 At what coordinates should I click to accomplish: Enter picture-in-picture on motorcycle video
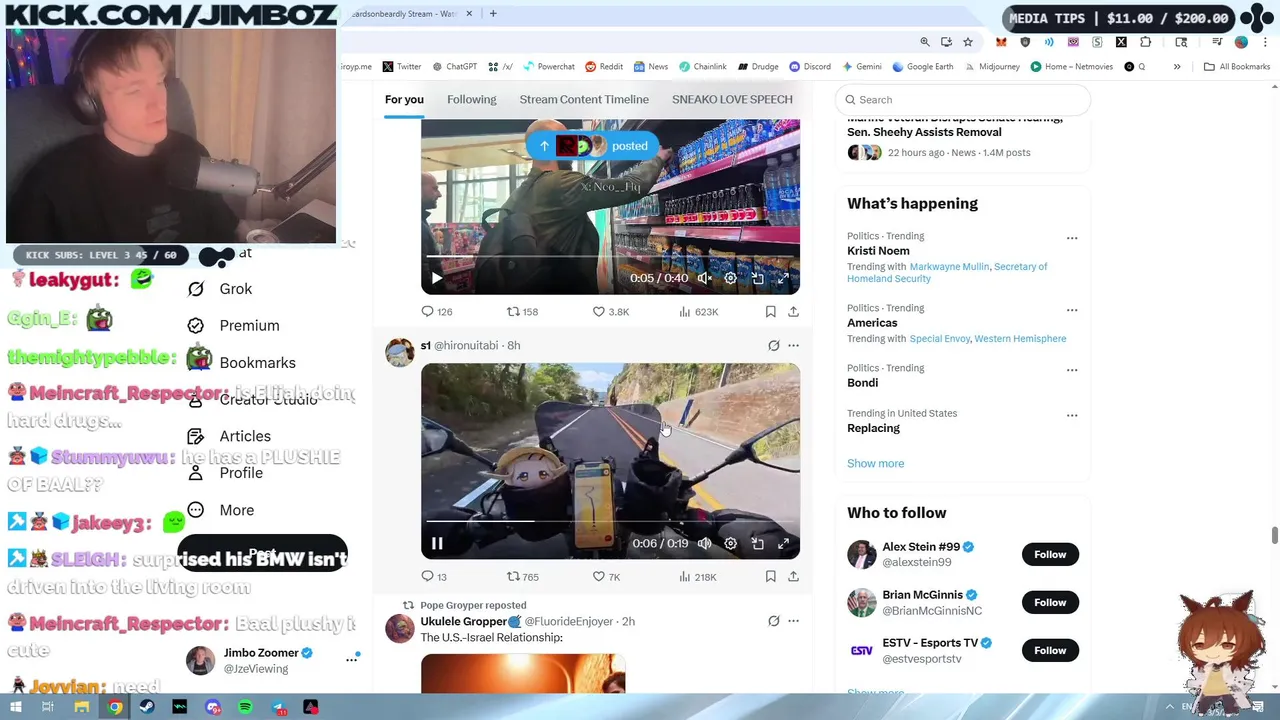click(x=757, y=544)
